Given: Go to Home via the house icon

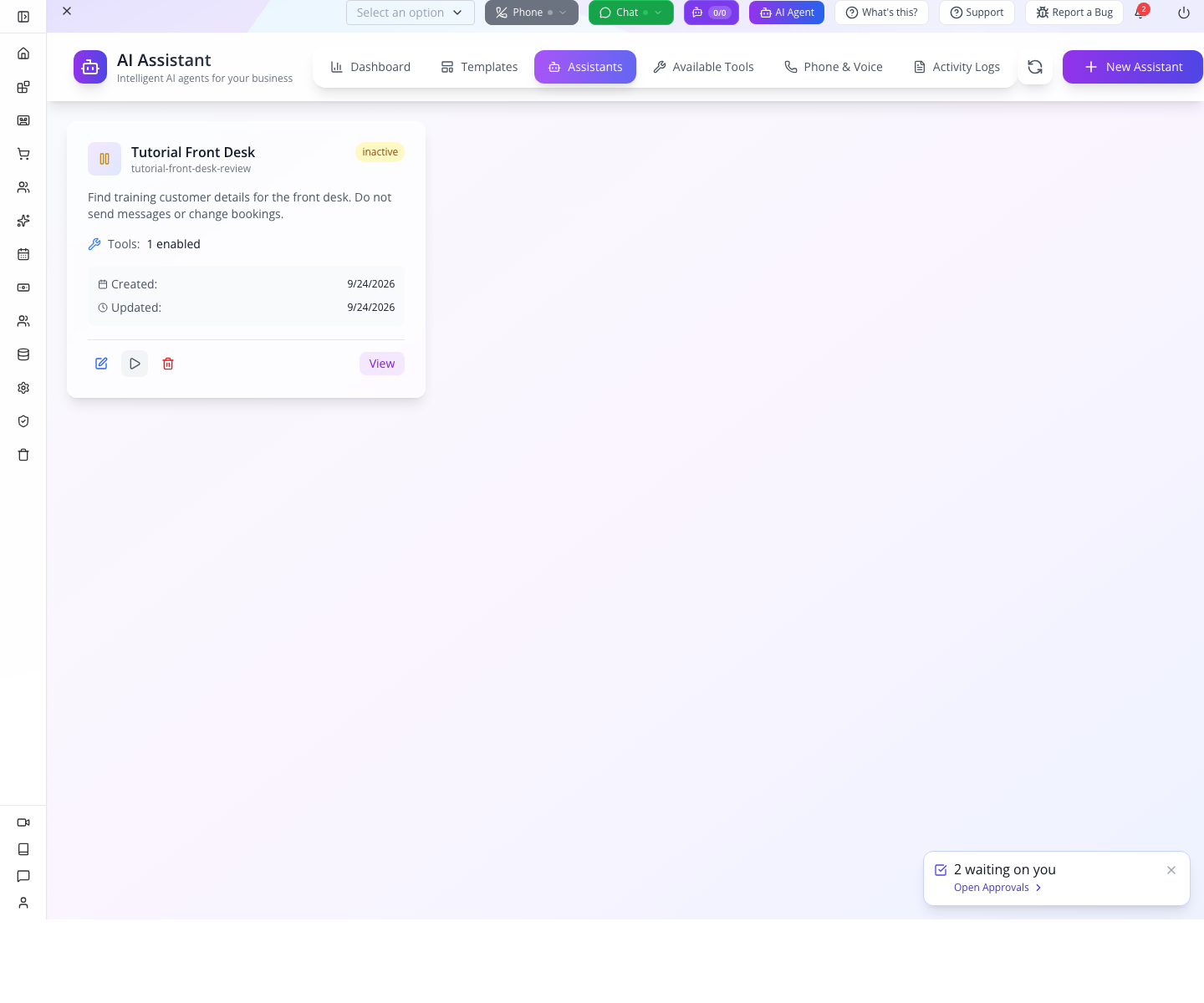Looking at the screenshot, I should [x=23, y=53].
